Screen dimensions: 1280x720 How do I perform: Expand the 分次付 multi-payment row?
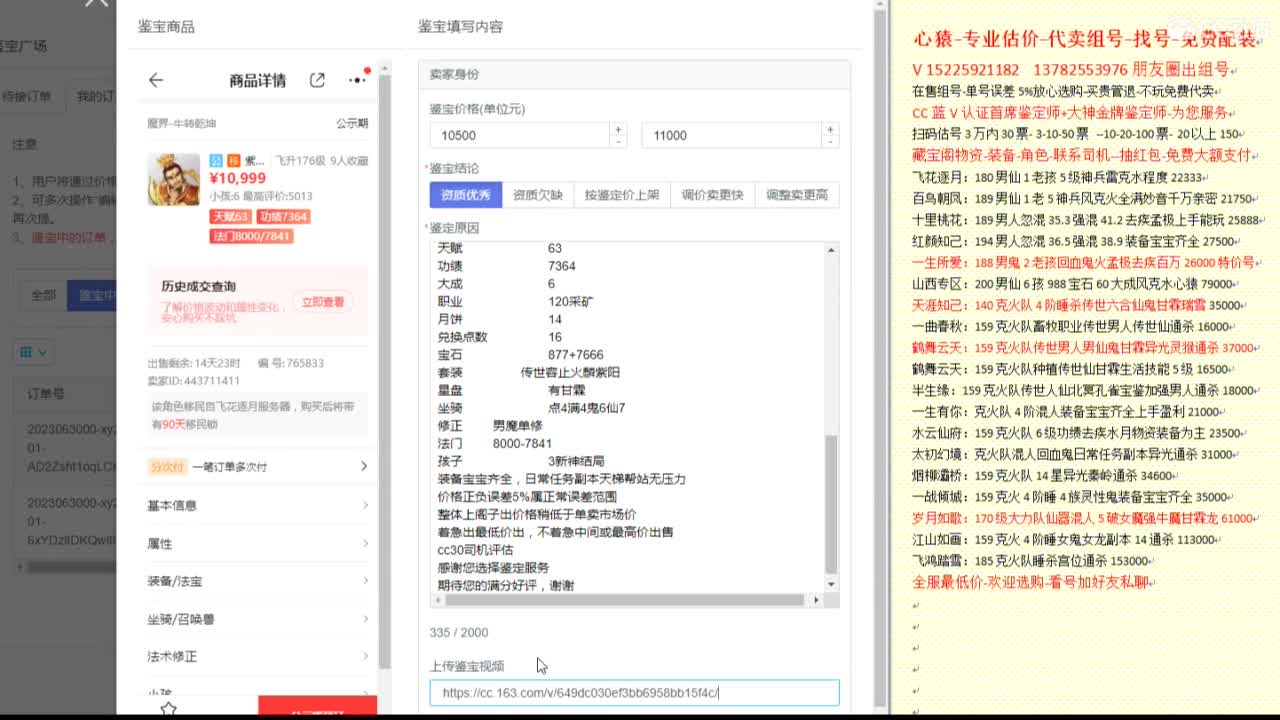pos(257,466)
